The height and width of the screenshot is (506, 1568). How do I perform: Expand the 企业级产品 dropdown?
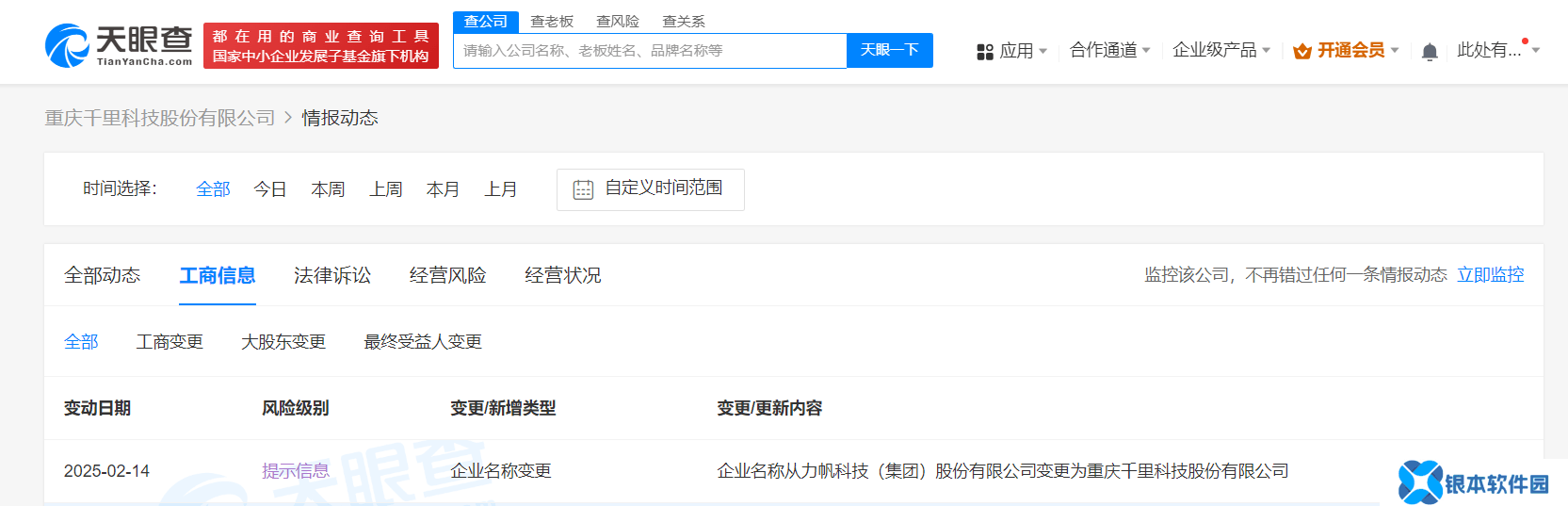(x=1220, y=50)
